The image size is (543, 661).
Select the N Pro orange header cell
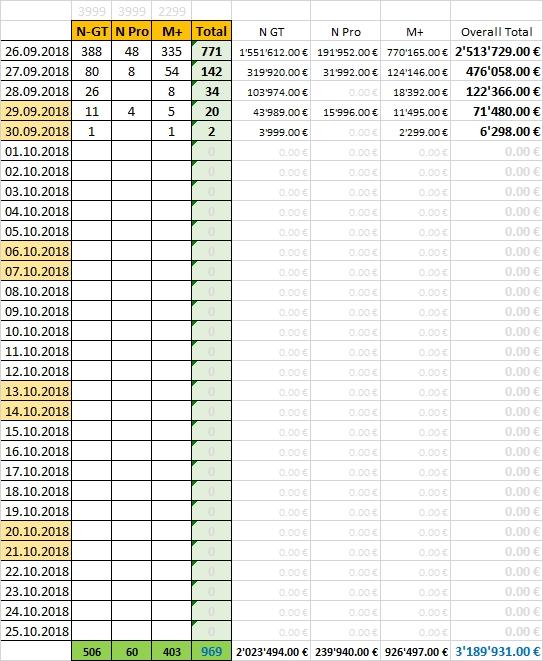[132, 31]
